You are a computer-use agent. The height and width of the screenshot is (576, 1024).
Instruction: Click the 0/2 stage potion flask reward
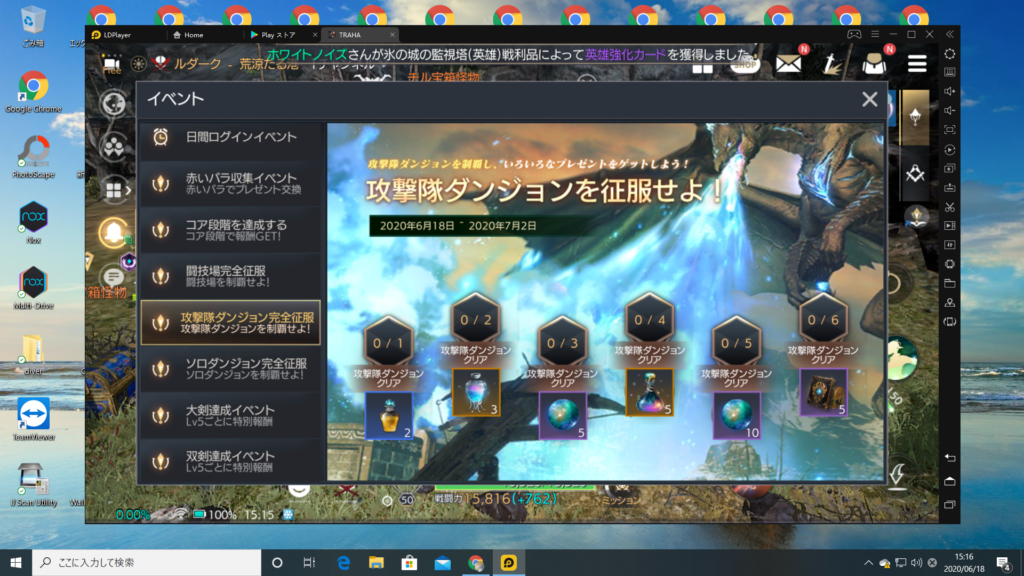point(475,392)
